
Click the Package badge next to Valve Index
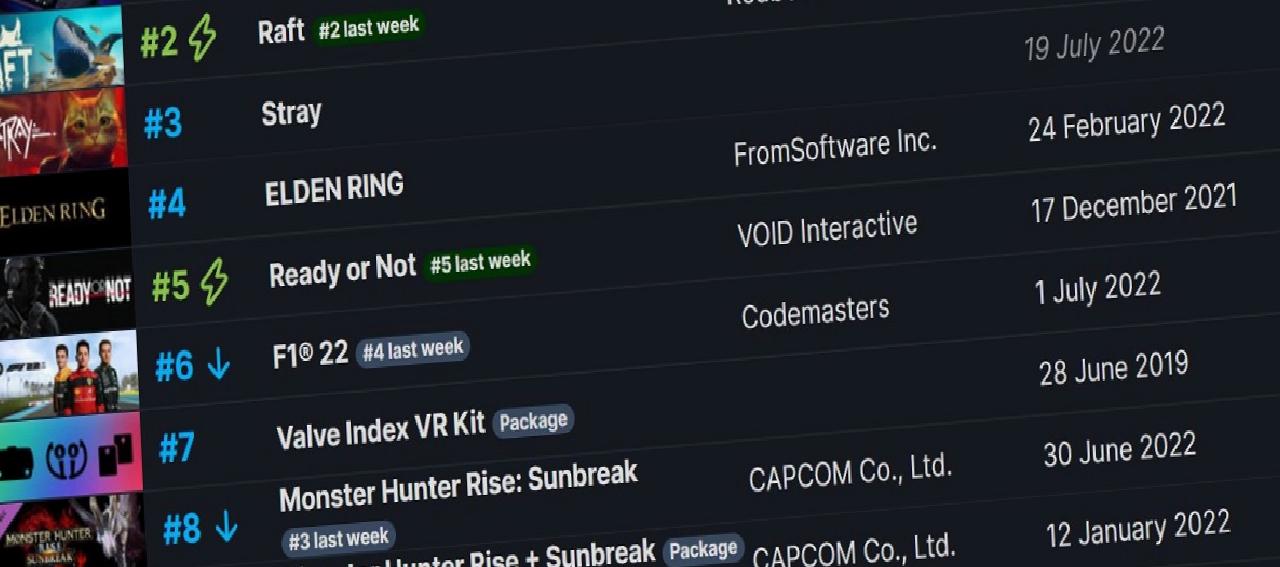click(534, 421)
